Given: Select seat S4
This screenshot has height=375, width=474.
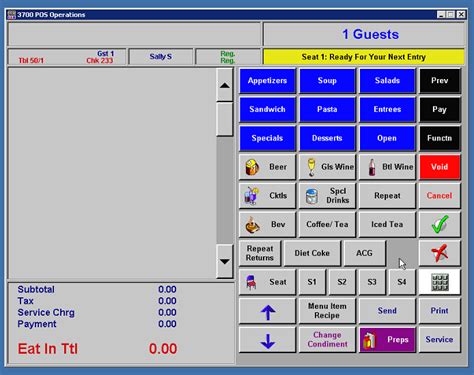Looking at the screenshot, I should [x=402, y=282].
